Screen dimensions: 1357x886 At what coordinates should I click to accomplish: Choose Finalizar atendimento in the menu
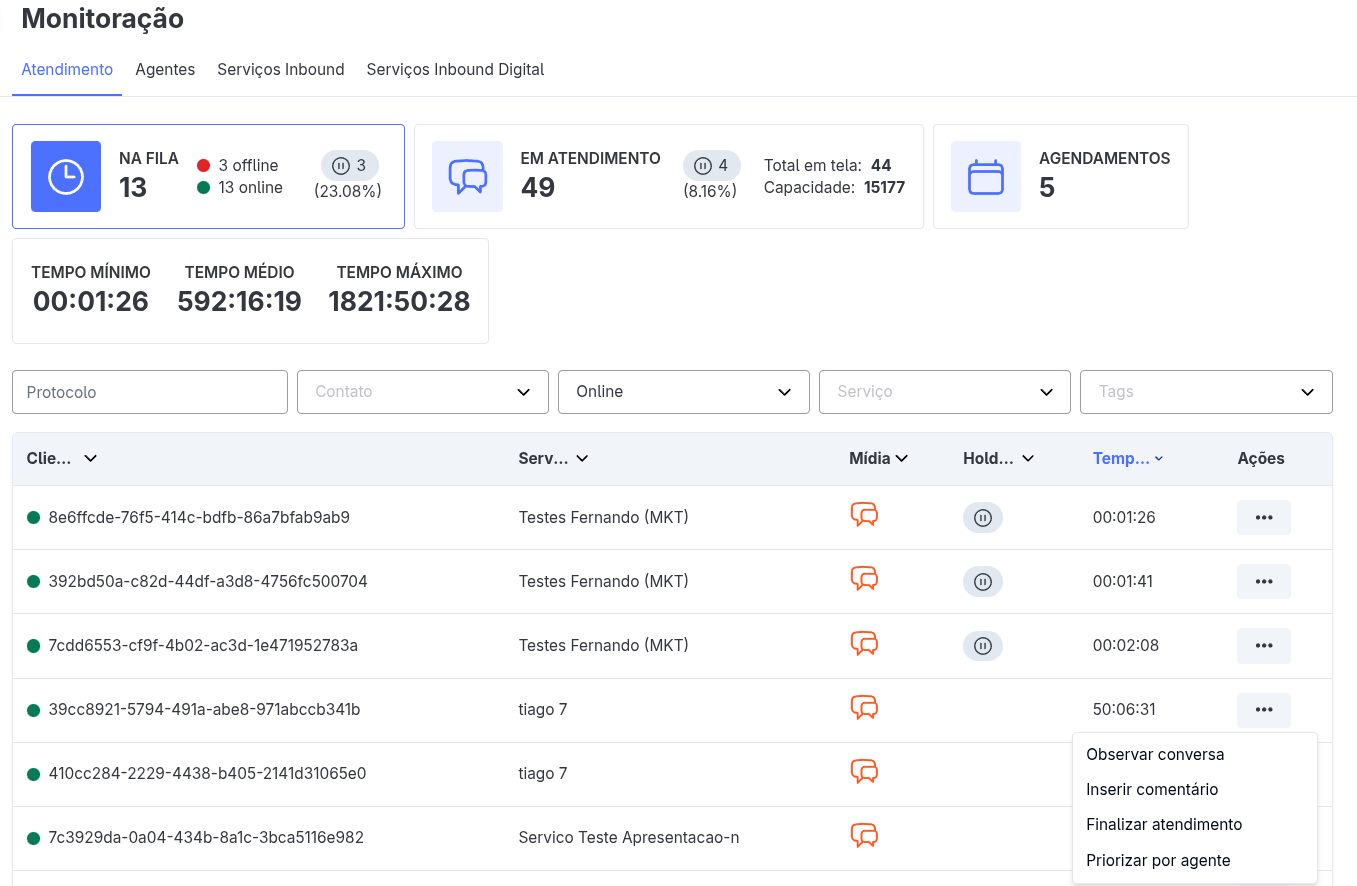pyautogui.click(x=1164, y=825)
